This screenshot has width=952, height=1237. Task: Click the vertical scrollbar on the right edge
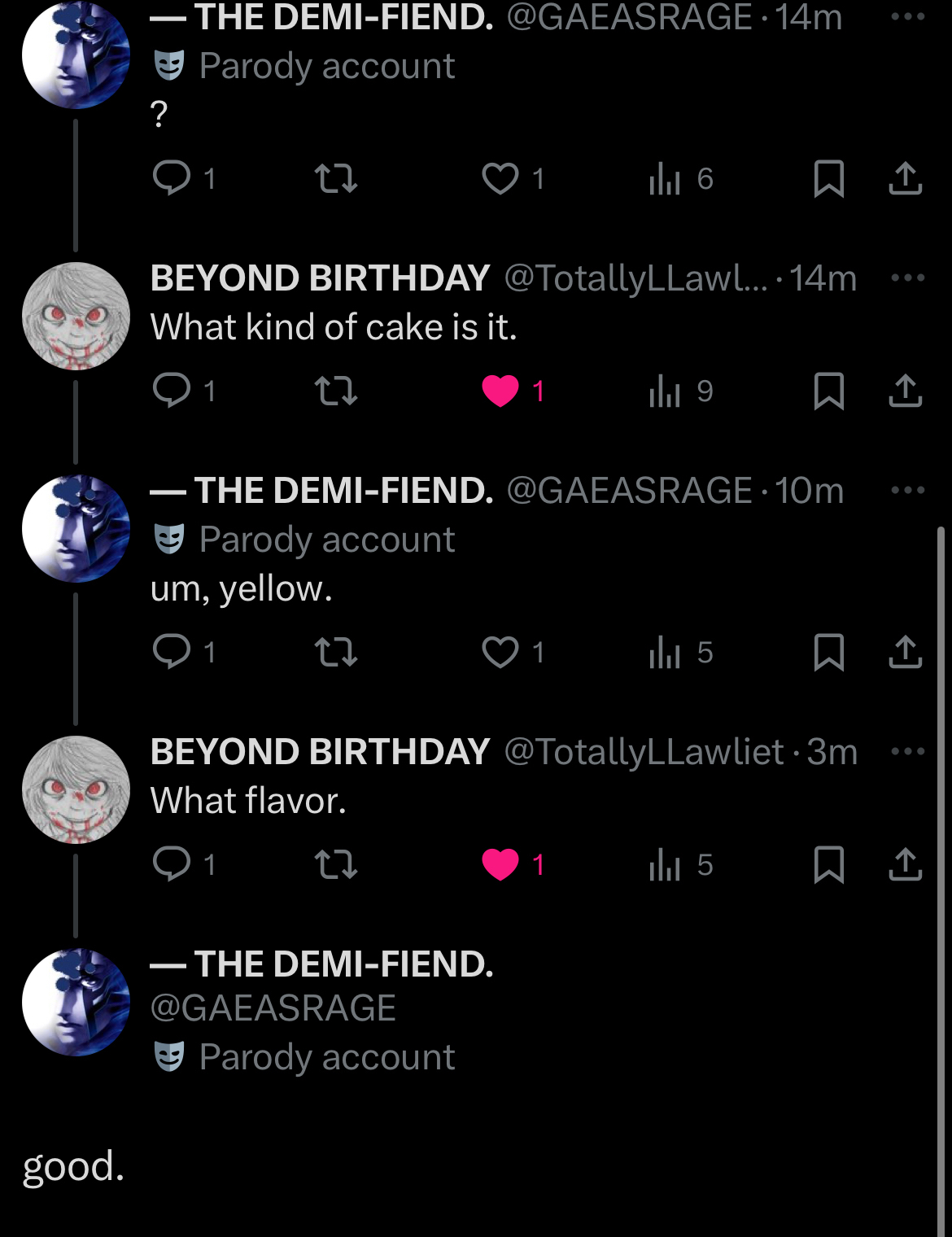pos(941,814)
